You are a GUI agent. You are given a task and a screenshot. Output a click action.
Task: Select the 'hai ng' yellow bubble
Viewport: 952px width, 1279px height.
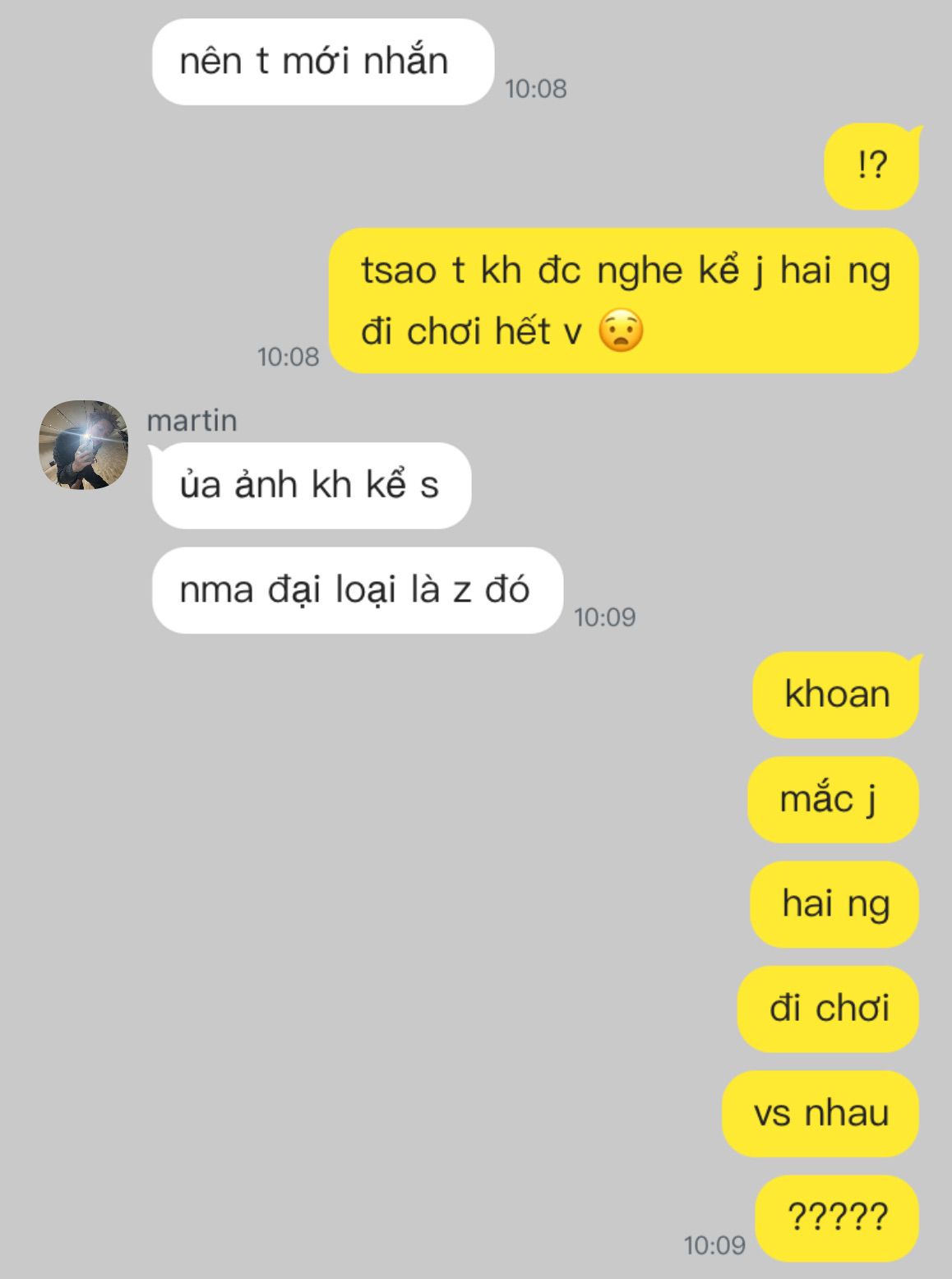click(834, 903)
